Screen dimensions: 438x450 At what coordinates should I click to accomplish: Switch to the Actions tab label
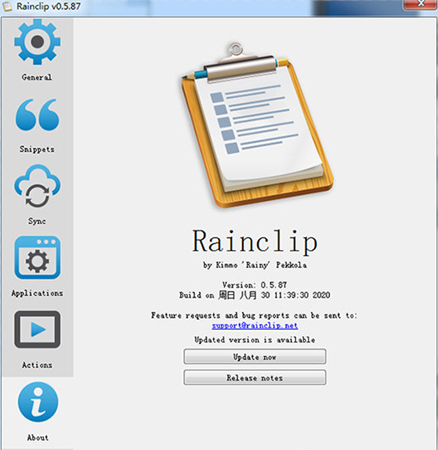[37, 365]
